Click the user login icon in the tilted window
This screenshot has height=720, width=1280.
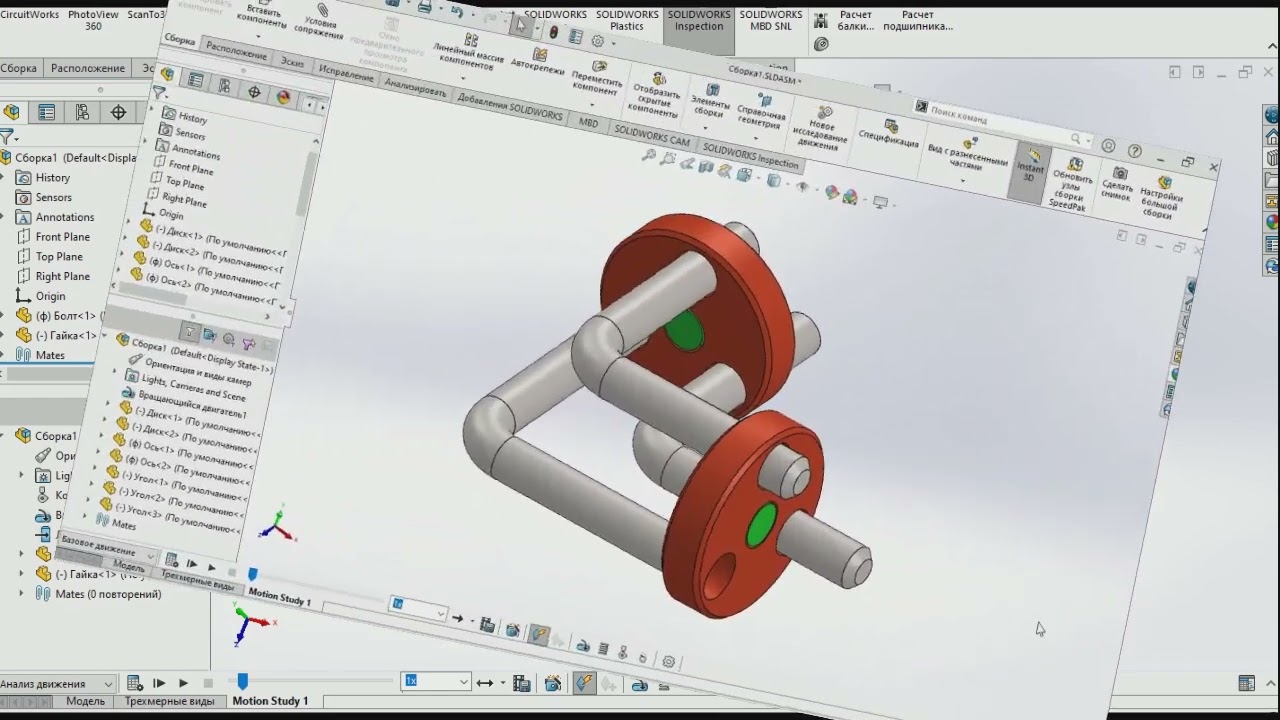coord(1108,146)
